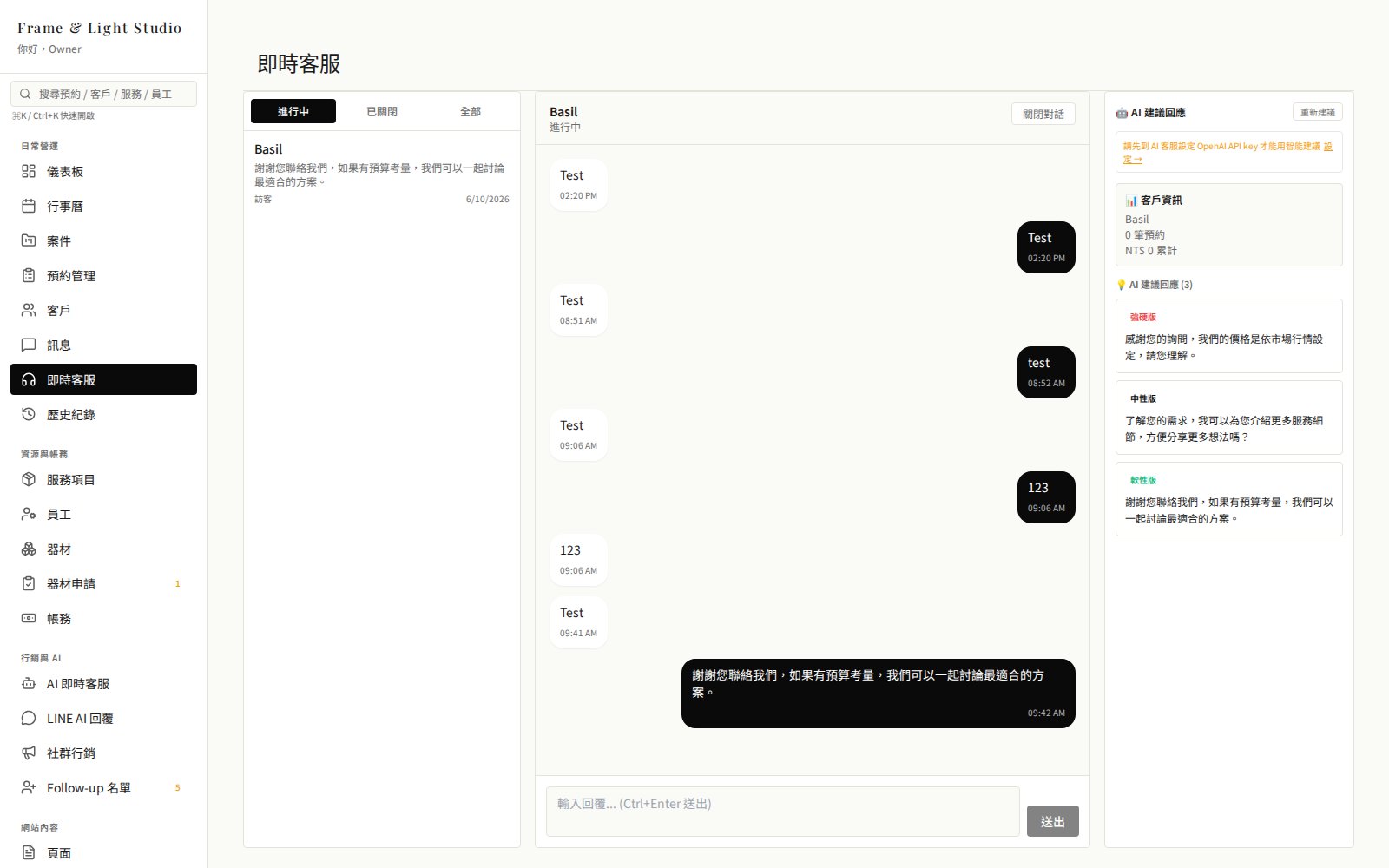
Task: Click the 重新建議 button
Action: [x=1318, y=112]
